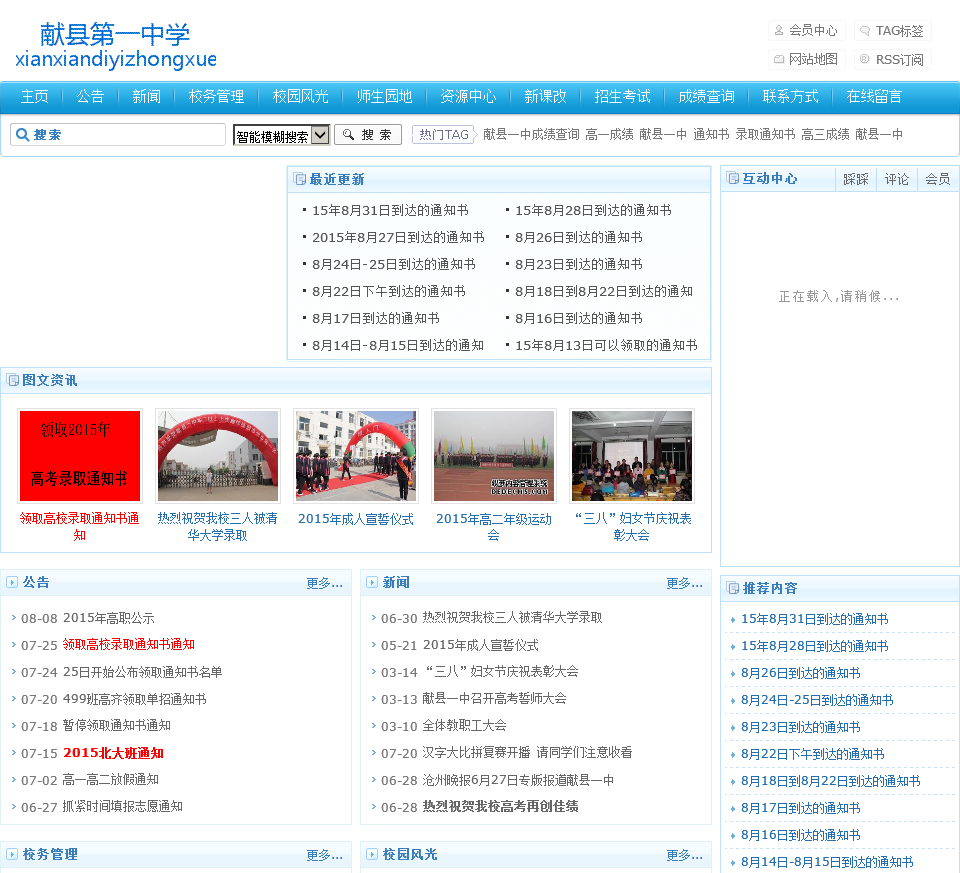Open 15年8月13日可以领取的通知书 link
The height and width of the screenshot is (873, 960).
[x=606, y=345]
